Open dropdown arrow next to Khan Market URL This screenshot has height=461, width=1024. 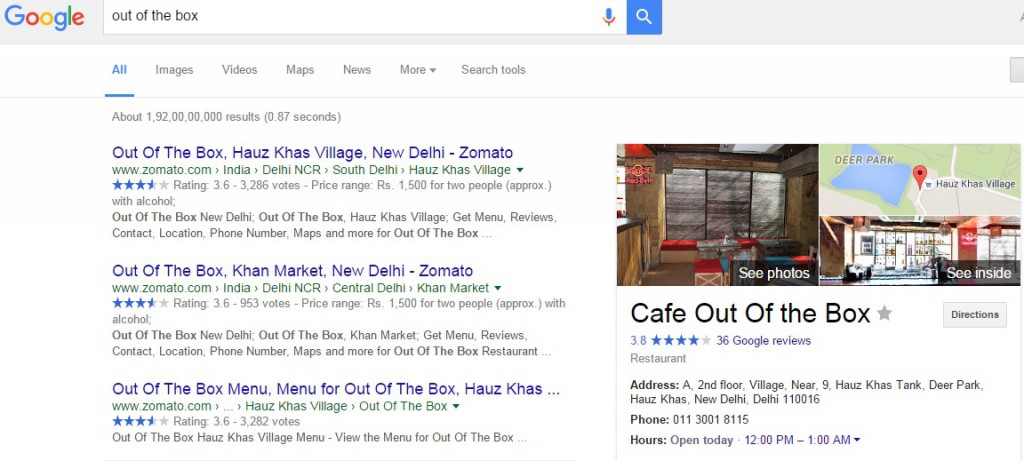[x=498, y=288]
